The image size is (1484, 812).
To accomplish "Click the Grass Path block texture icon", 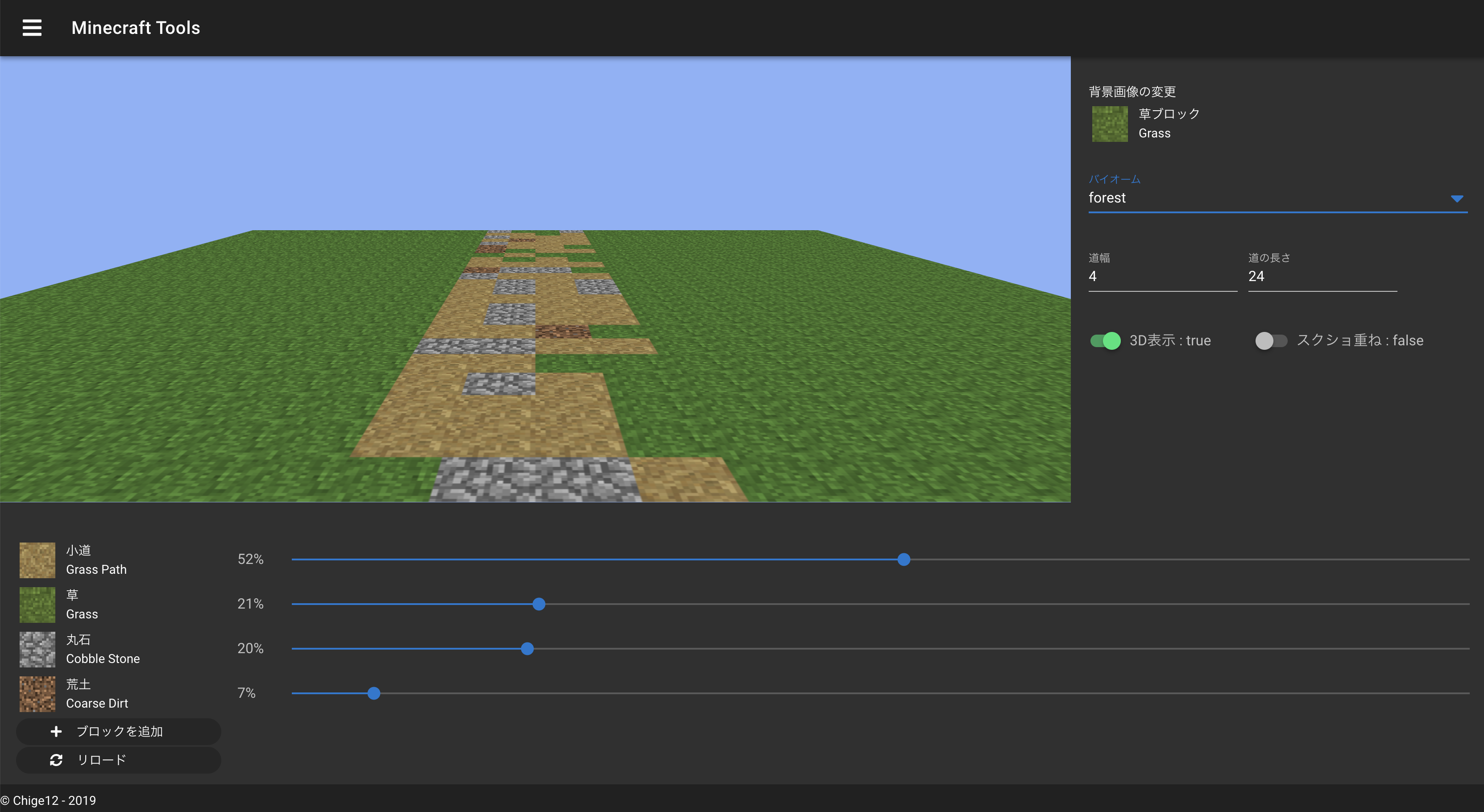I will click(37, 560).
